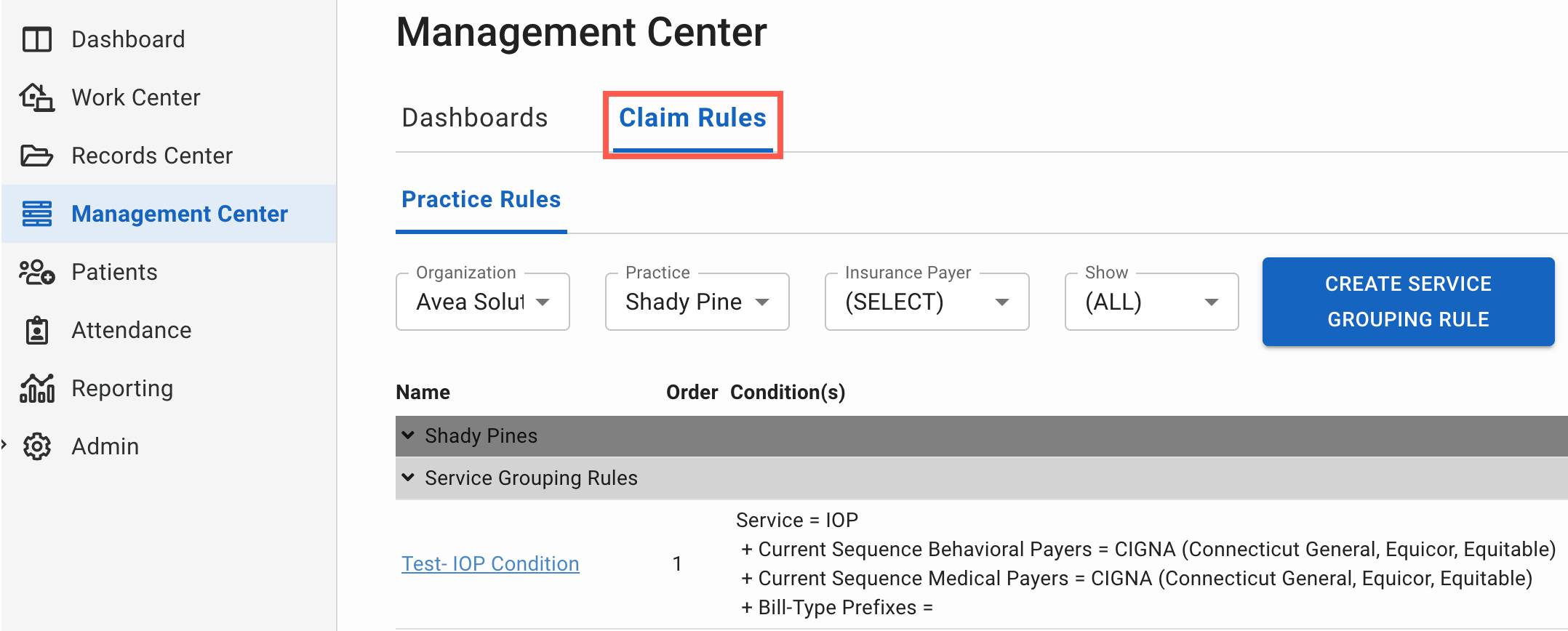Open the Test- IOP Condition link

tap(491, 563)
